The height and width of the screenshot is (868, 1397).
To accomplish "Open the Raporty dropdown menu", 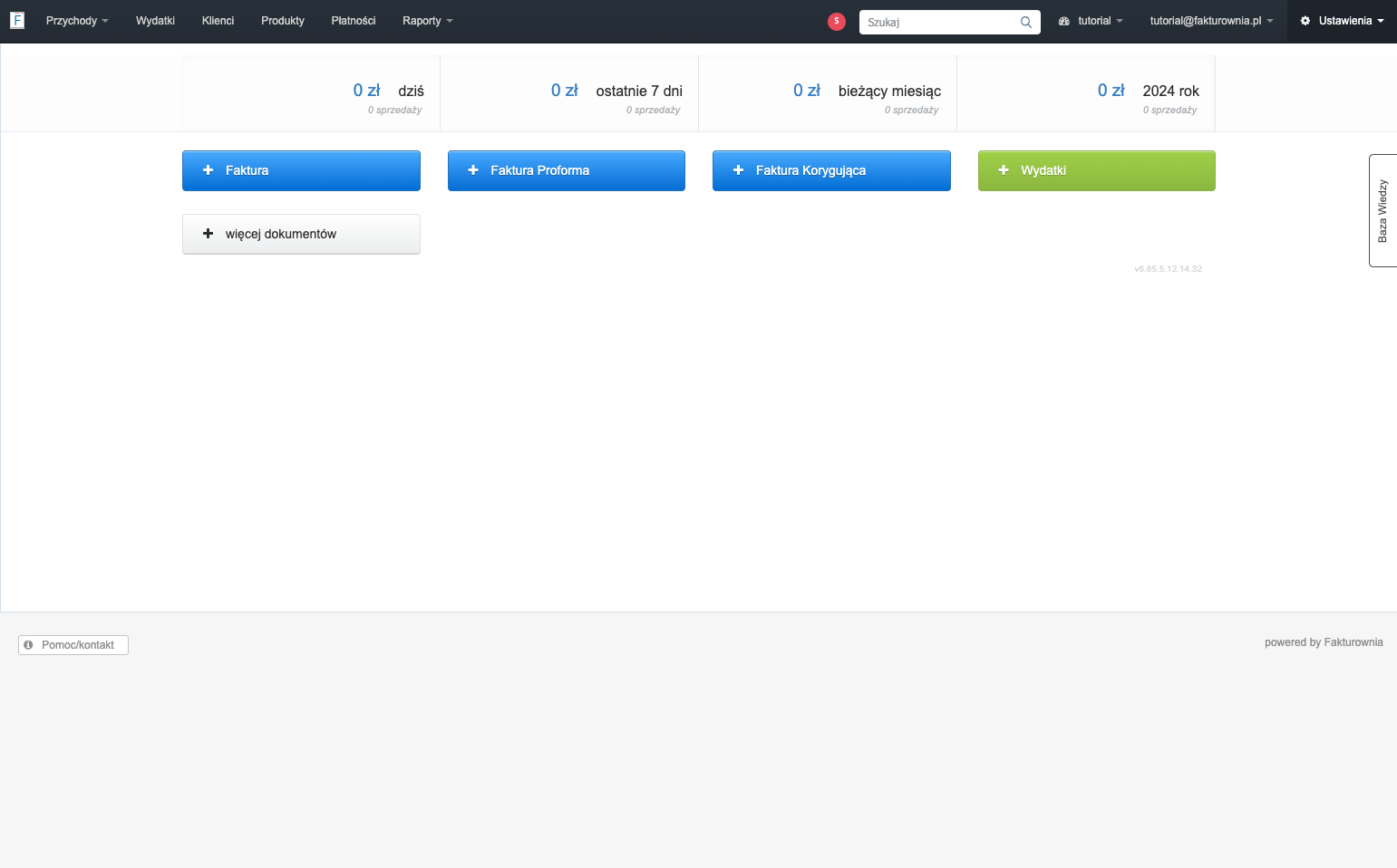I will pyautogui.click(x=428, y=21).
